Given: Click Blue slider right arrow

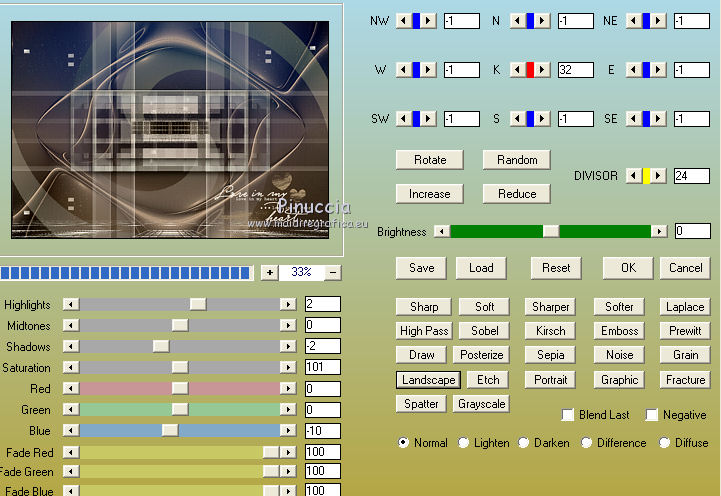Looking at the screenshot, I should (x=288, y=430).
